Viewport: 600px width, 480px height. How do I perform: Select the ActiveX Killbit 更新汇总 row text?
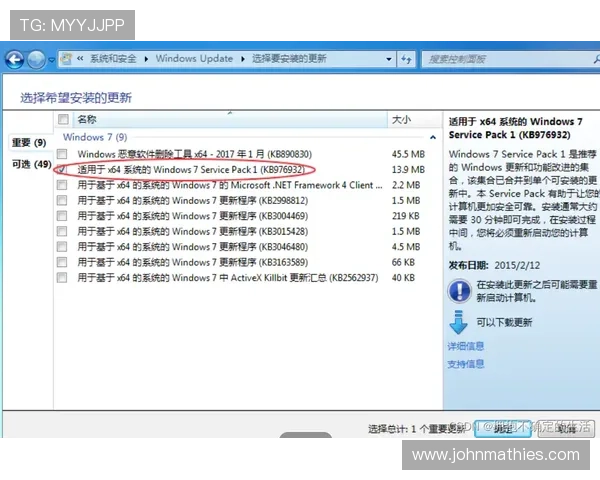coord(228,278)
